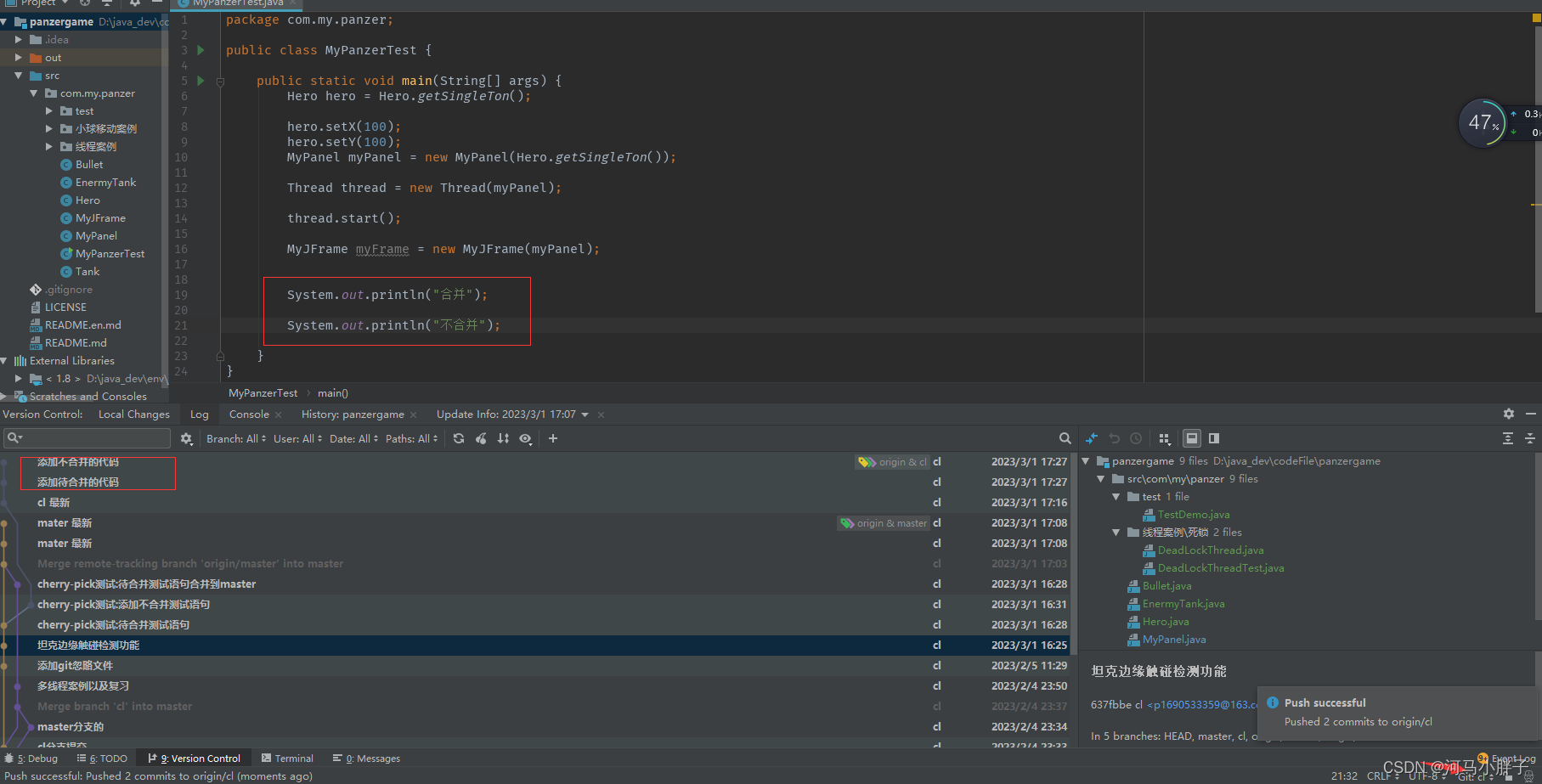Open Update Info tab dropdown arrow
The width and height of the screenshot is (1542, 784).
(585, 415)
